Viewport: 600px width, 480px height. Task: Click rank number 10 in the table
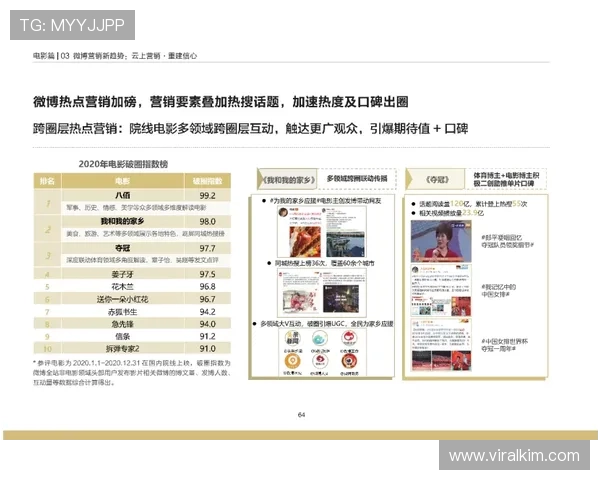[47, 349]
